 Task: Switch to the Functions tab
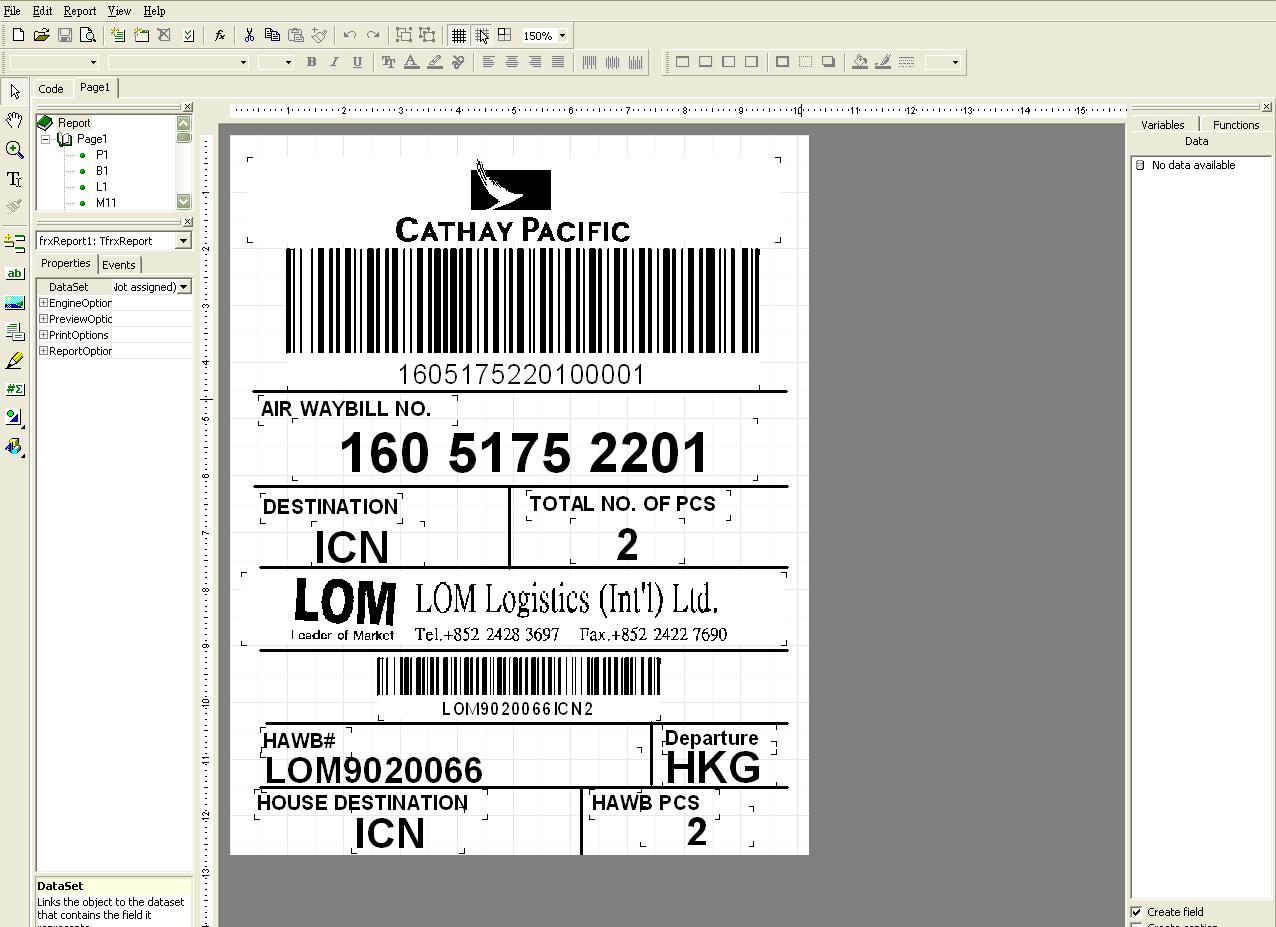[x=1236, y=125]
